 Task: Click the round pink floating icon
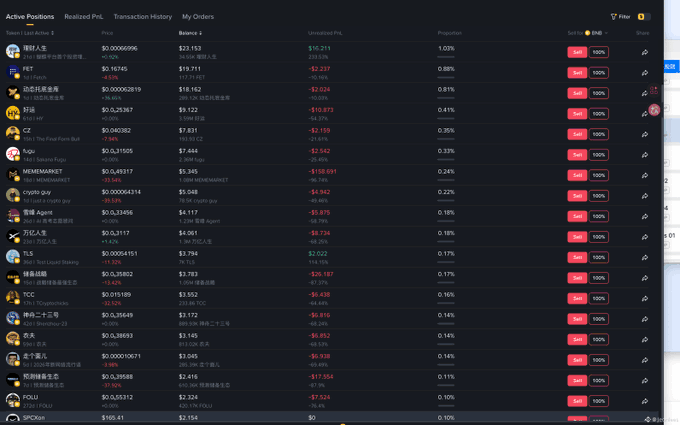point(654,110)
